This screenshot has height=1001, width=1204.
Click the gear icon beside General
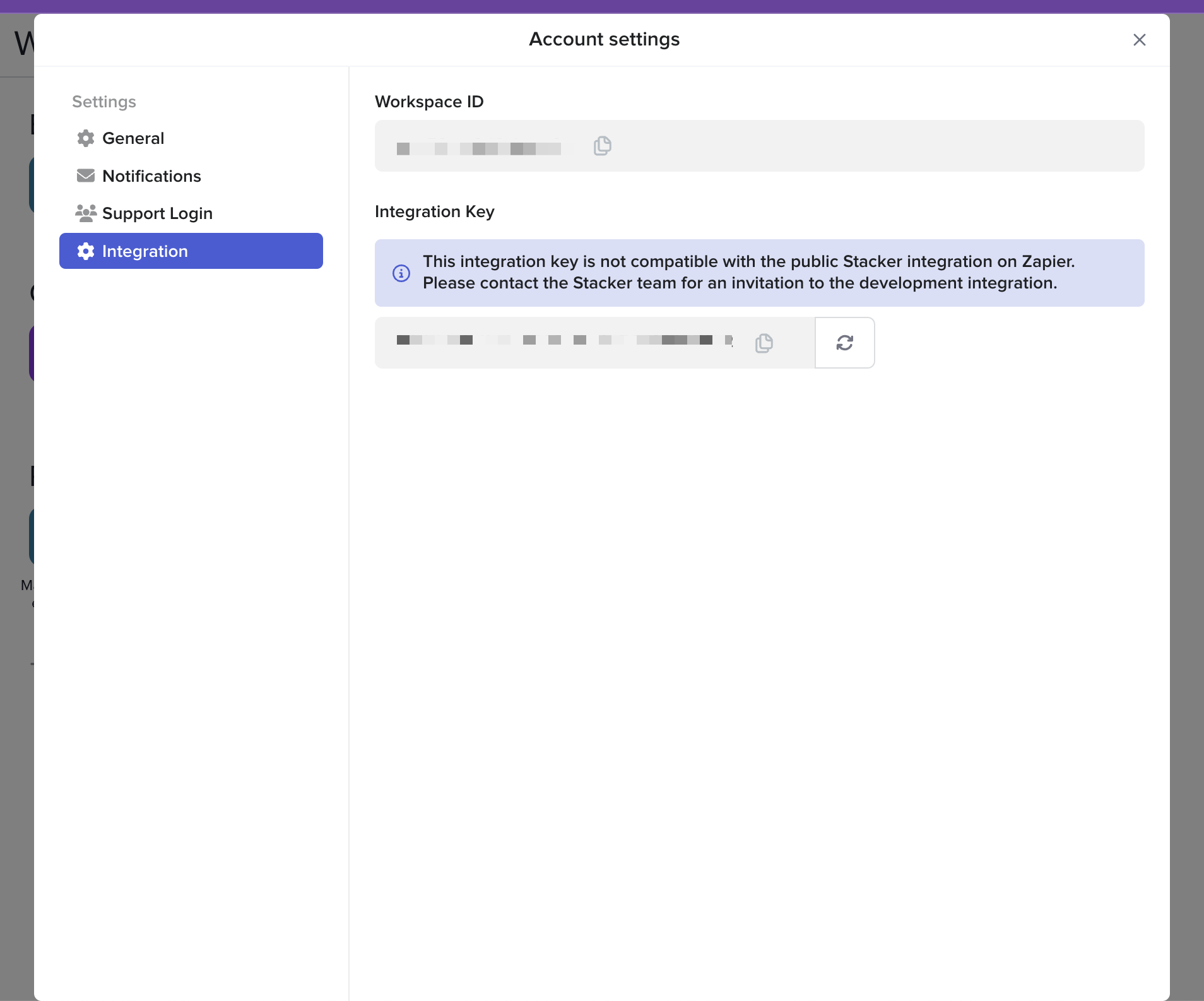[x=86, y=138]
